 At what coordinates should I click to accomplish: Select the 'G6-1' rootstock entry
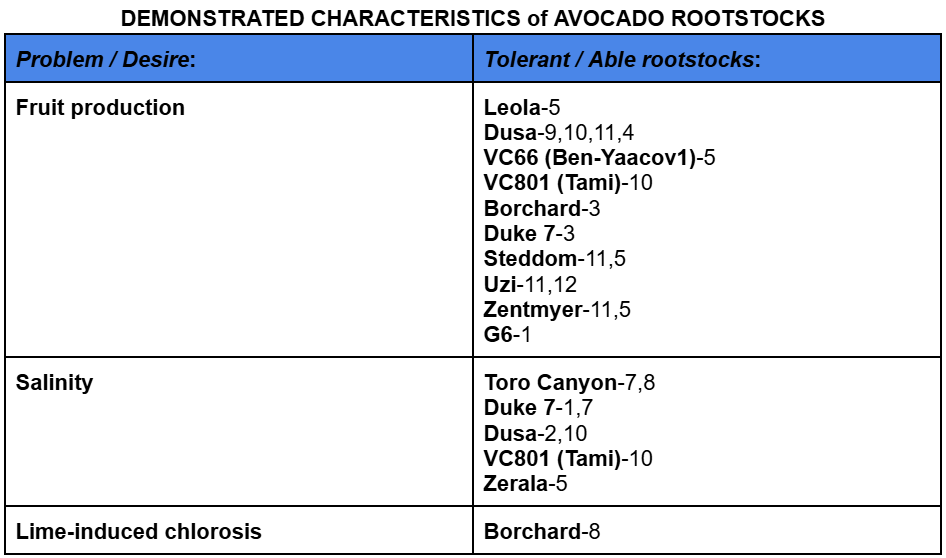(x=507, y=334)
